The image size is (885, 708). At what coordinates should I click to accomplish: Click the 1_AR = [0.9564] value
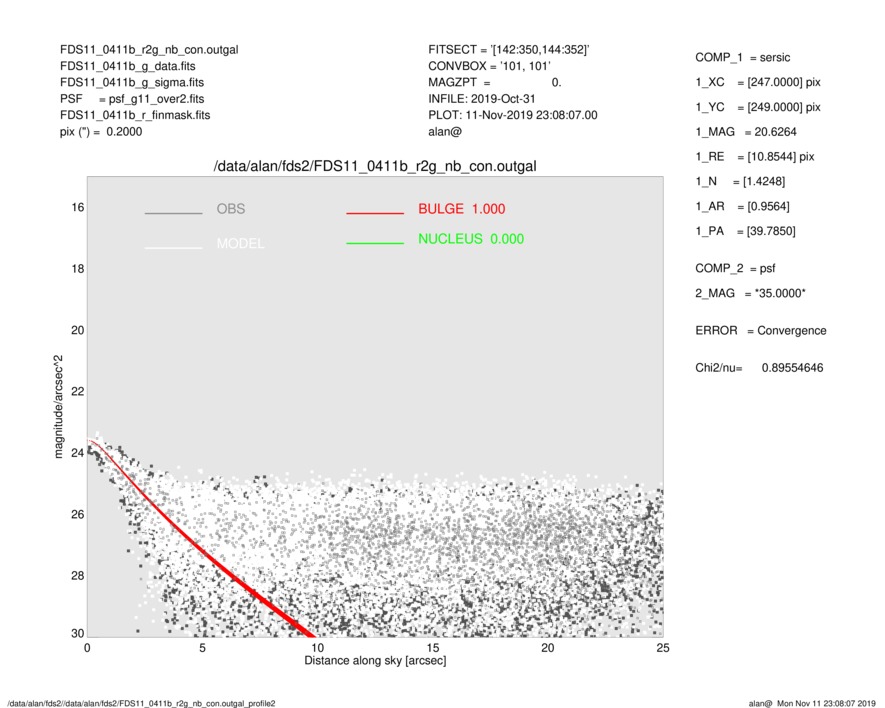click(742, 207)
